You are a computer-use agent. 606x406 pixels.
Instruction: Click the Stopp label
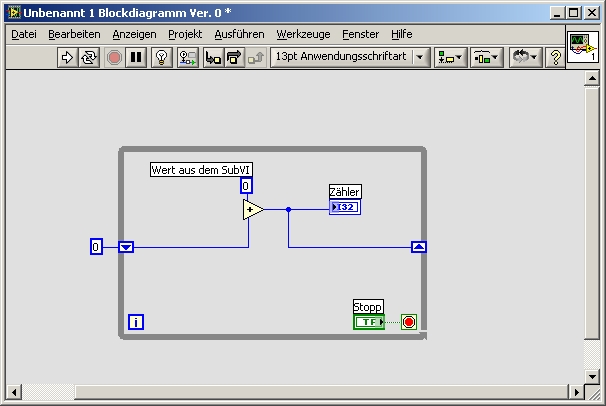pos(368,307)
